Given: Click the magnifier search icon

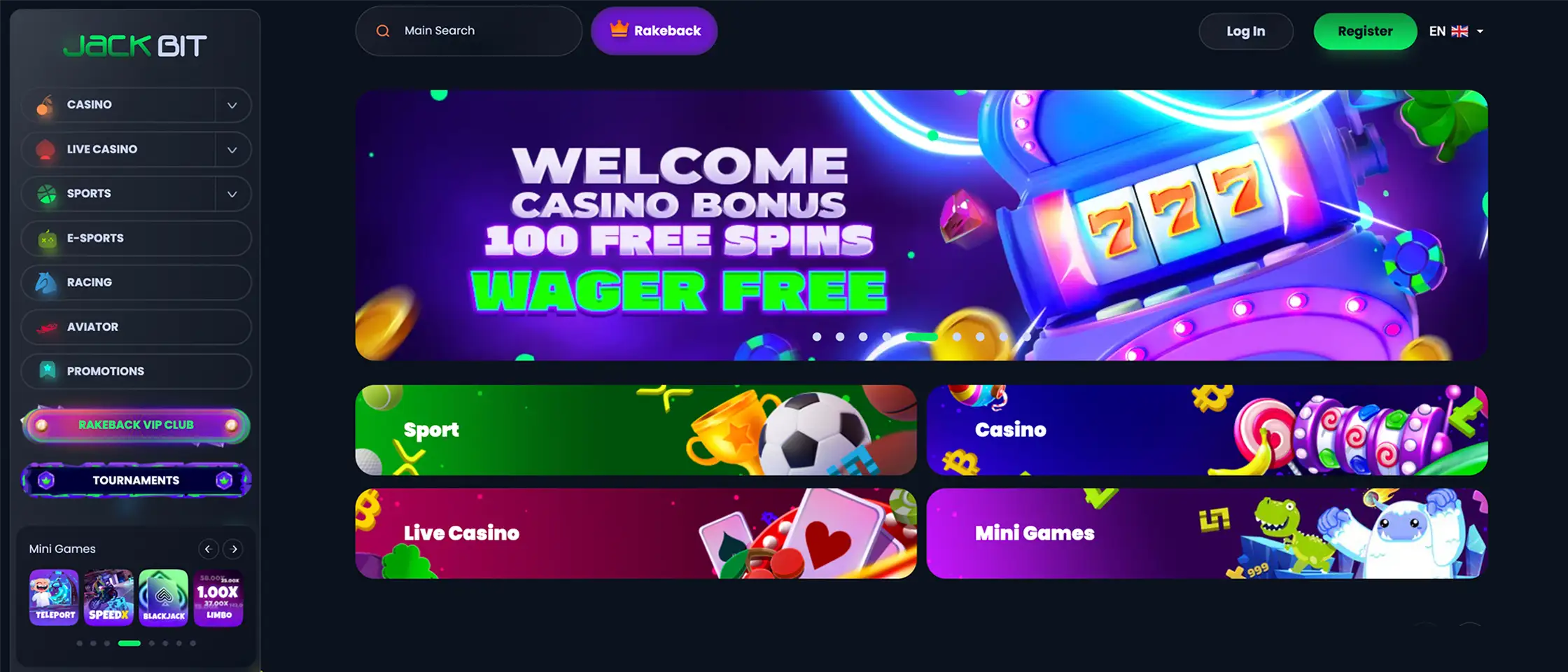Looking at the screenshot, I should click(x=383, y=31).
